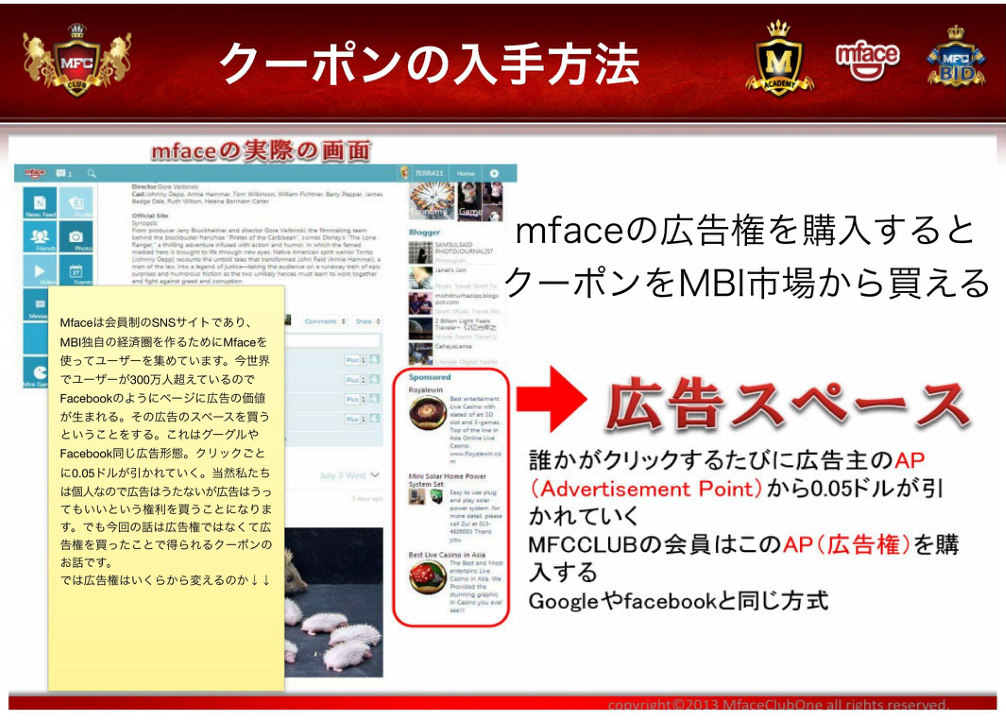Open the Mini Game pacman tile

pos(36,372)
